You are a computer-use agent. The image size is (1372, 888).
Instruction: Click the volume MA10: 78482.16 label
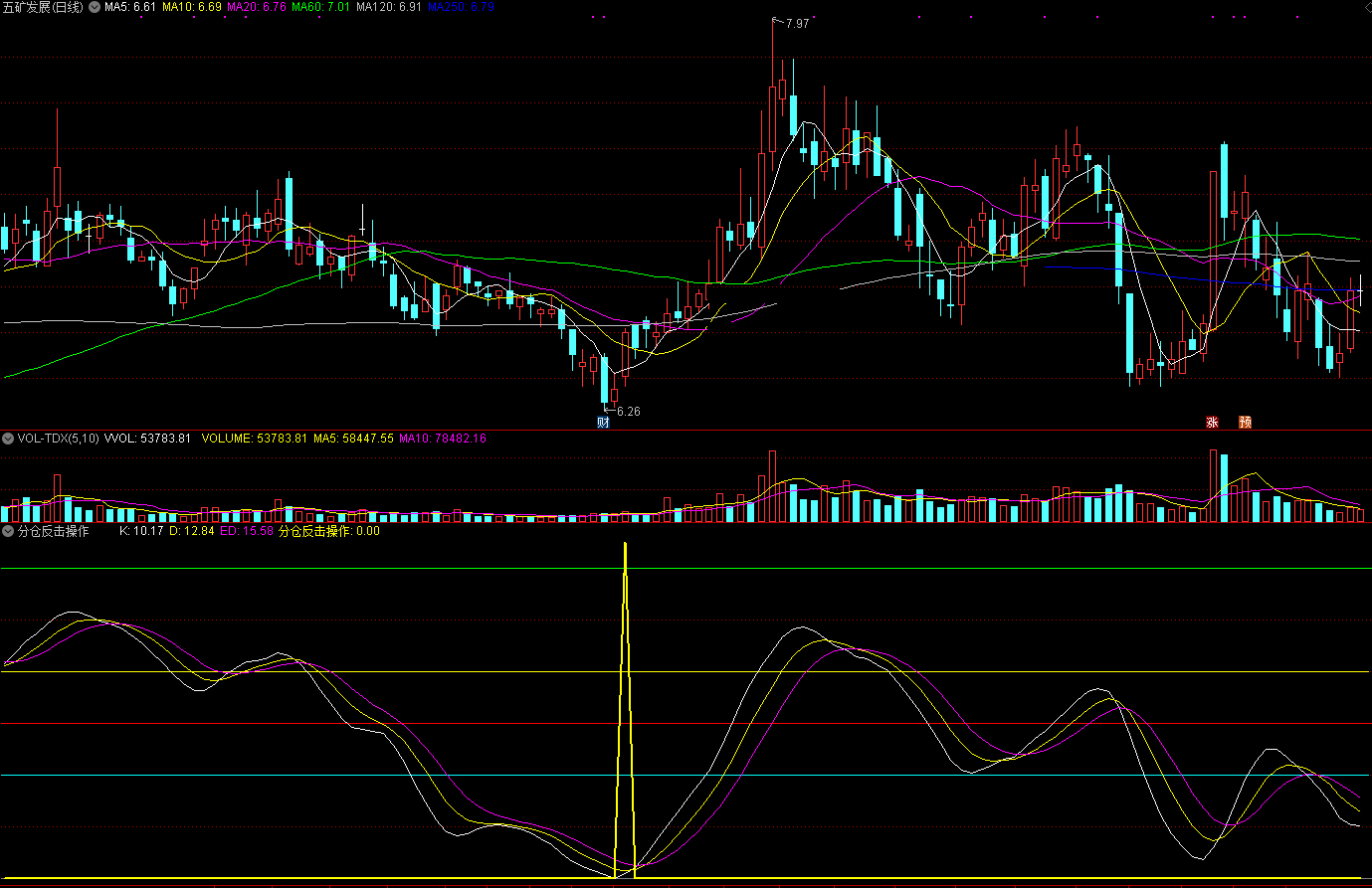[x=443, y=438]
